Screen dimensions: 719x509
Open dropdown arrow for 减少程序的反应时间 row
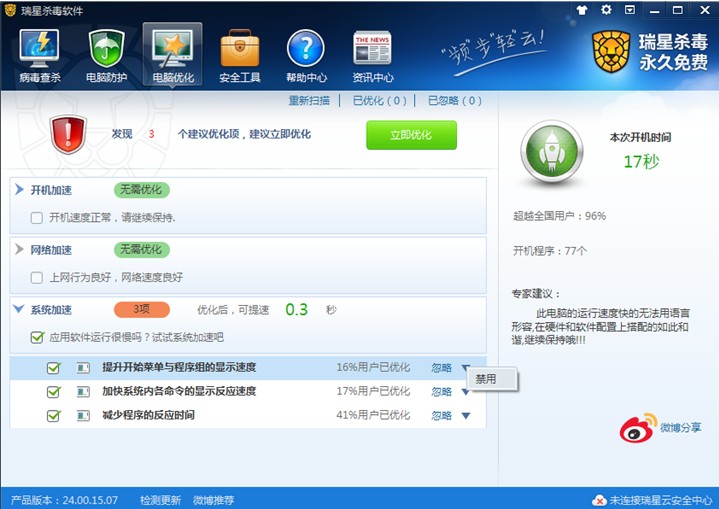click(x=466, y=415)
